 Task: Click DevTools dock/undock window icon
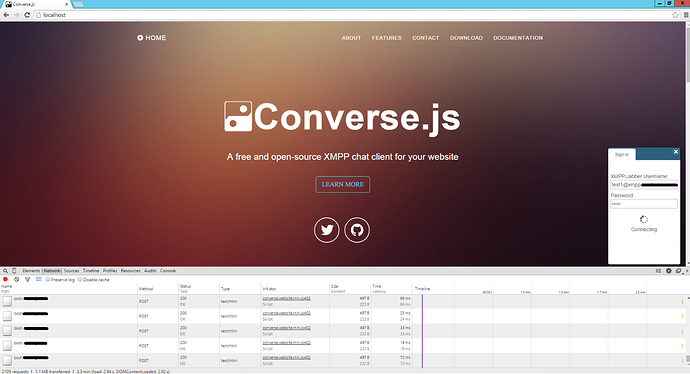coord(679,271)
